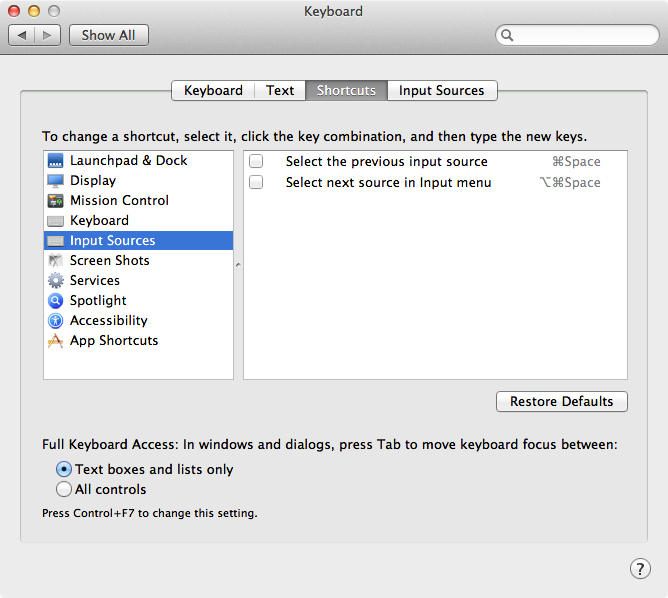The height and width of the screenshot is (598, 668).
Task: Click the ⌘Space key combination shortcut
Action: [576, 162]
